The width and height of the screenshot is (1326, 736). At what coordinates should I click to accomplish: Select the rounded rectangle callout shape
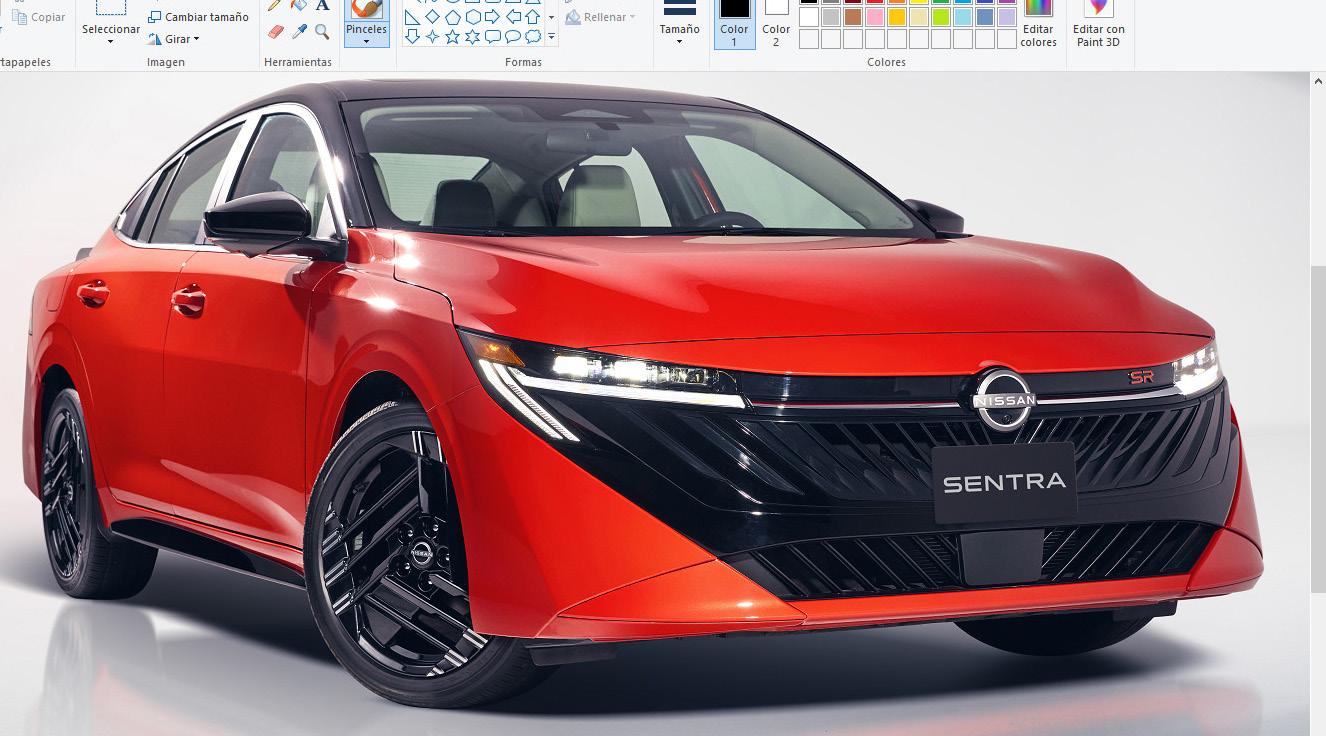tap(492, 37)
